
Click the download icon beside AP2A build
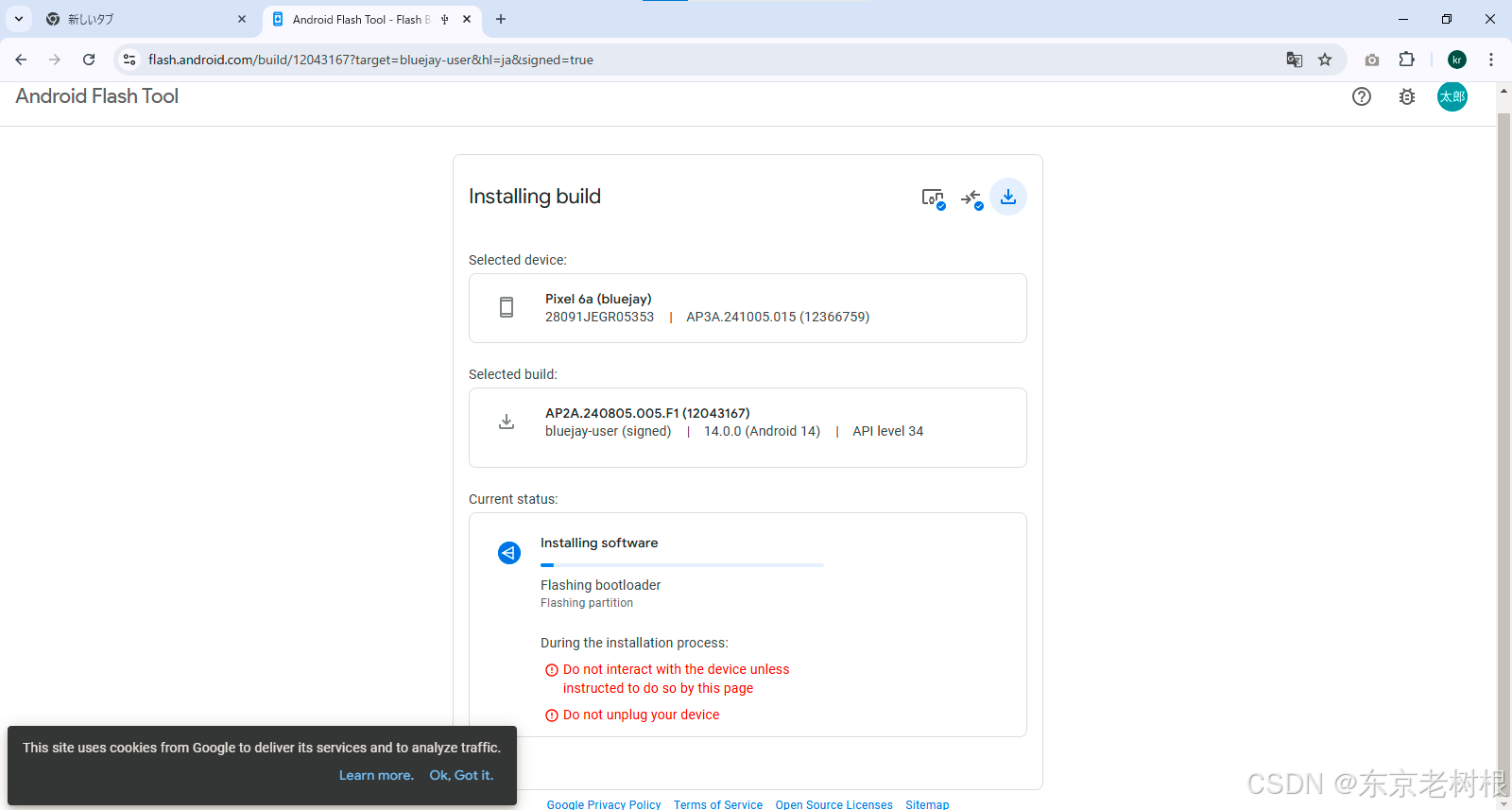point(507,422)
